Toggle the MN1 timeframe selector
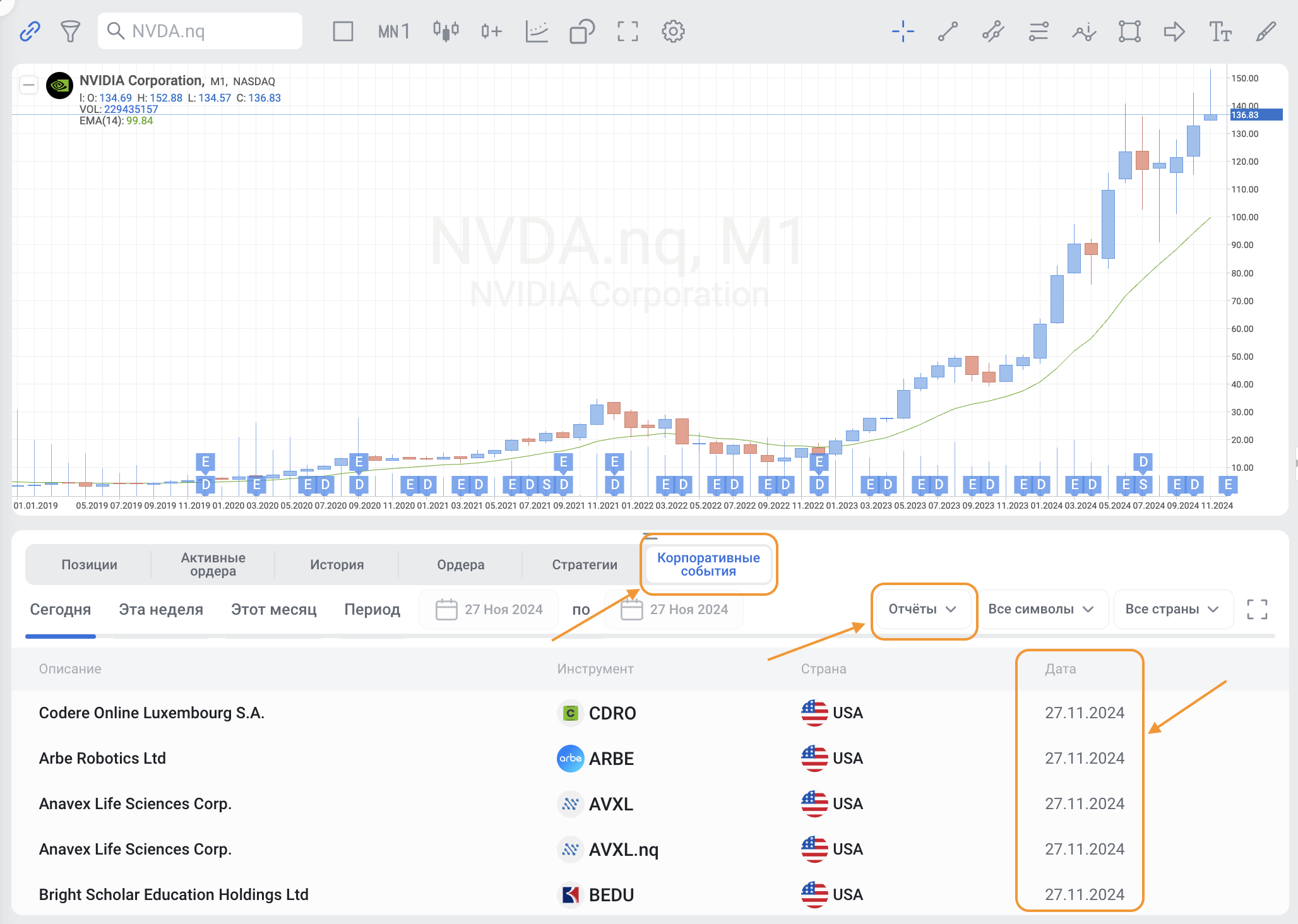This screenshot has width=1298, height=924. point(394,31)
